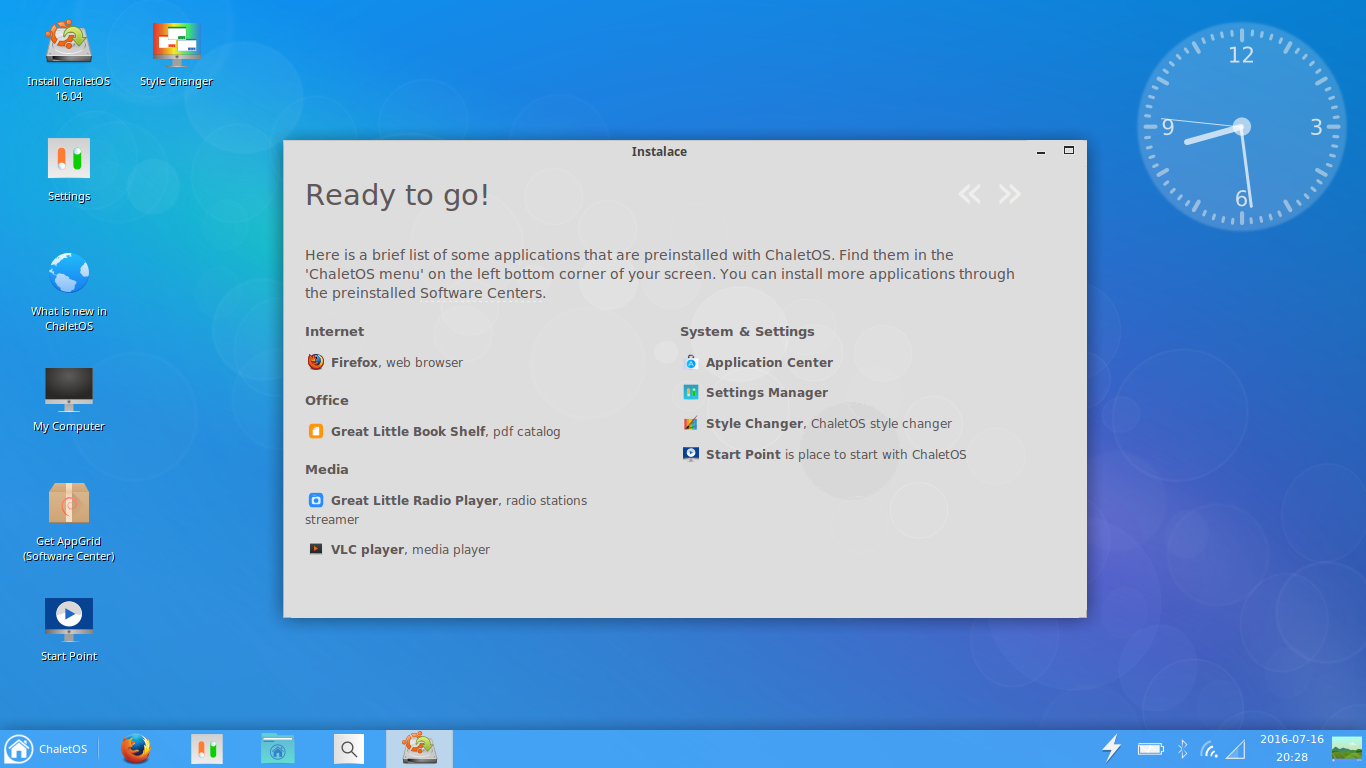The image size is (1366, 768).
Task: Click the analog clock desktop widget
Action: coord(1241,126)
